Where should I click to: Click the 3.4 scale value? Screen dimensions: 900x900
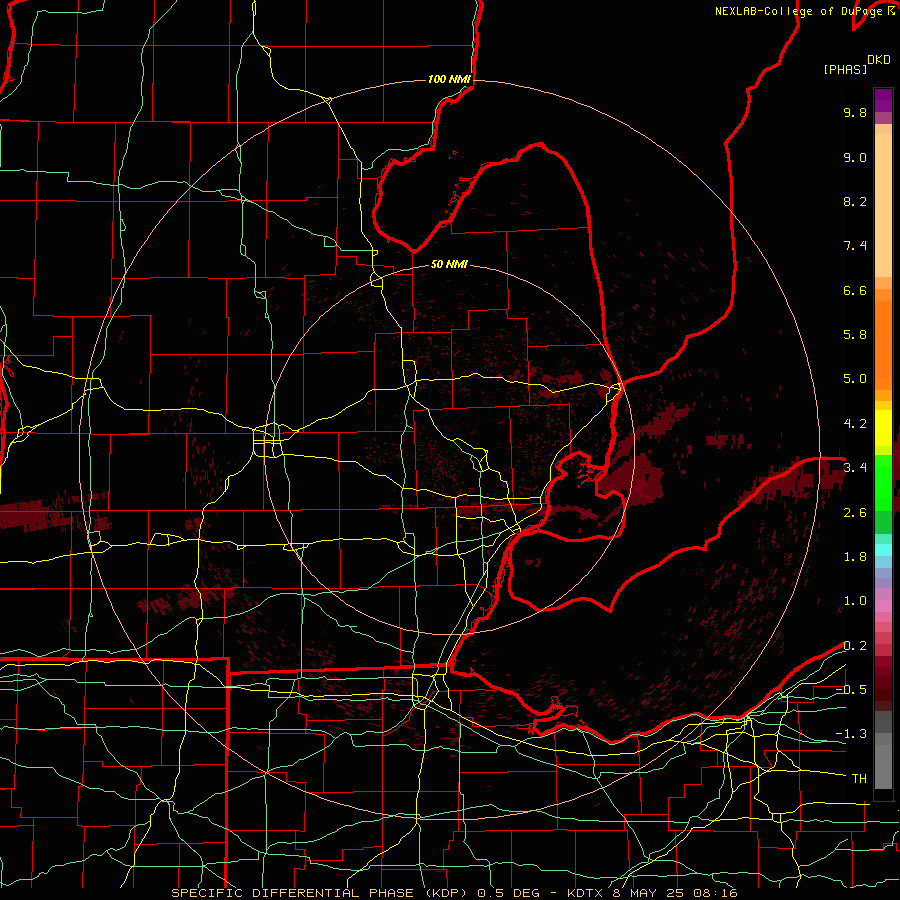pos(855,468)
